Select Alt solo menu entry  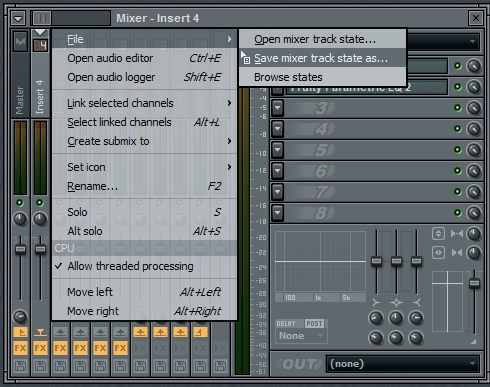click(144, 231)
